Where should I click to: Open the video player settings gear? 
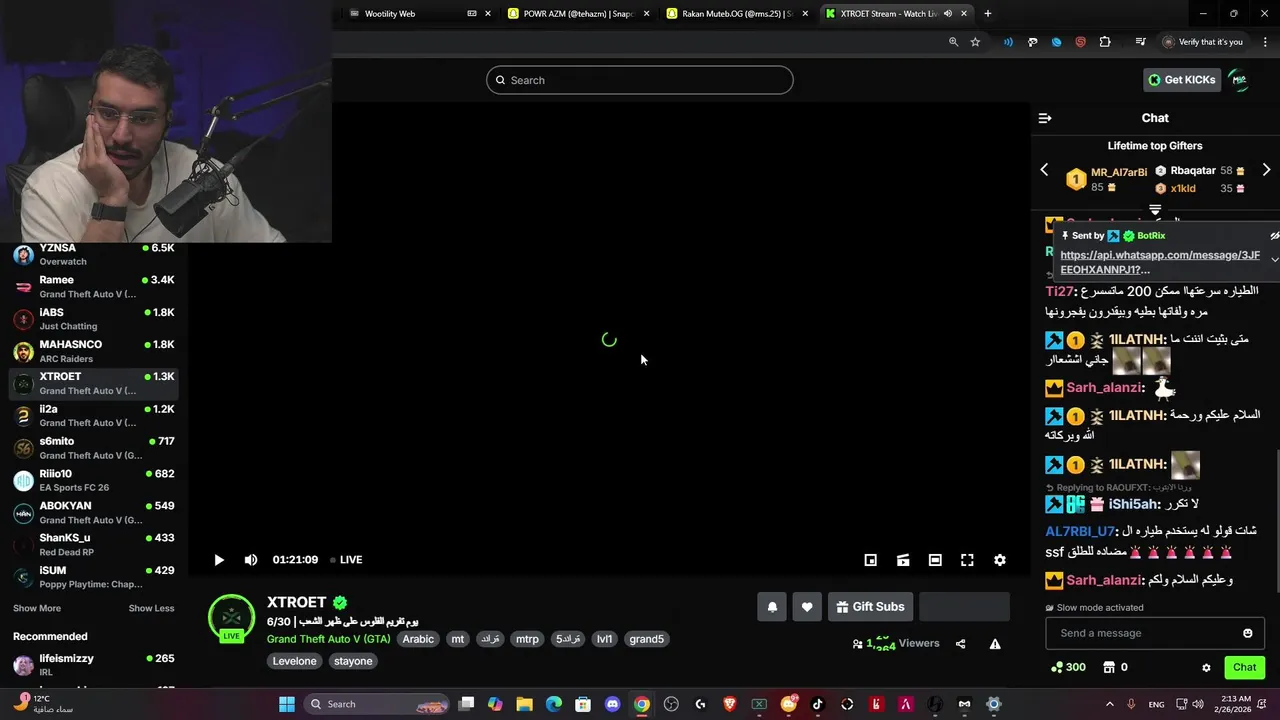click(x=999, y=560)
